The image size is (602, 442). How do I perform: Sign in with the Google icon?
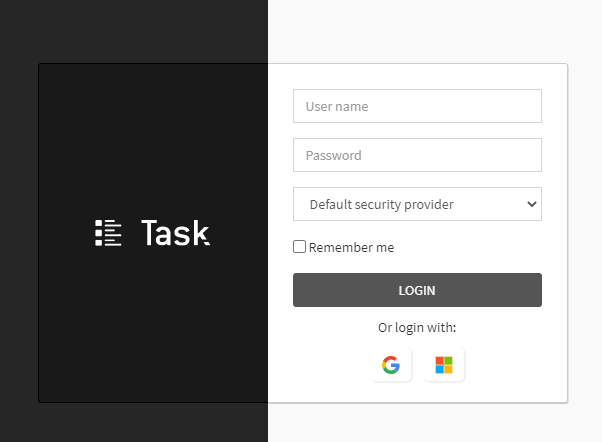click(x=391, y=364)
